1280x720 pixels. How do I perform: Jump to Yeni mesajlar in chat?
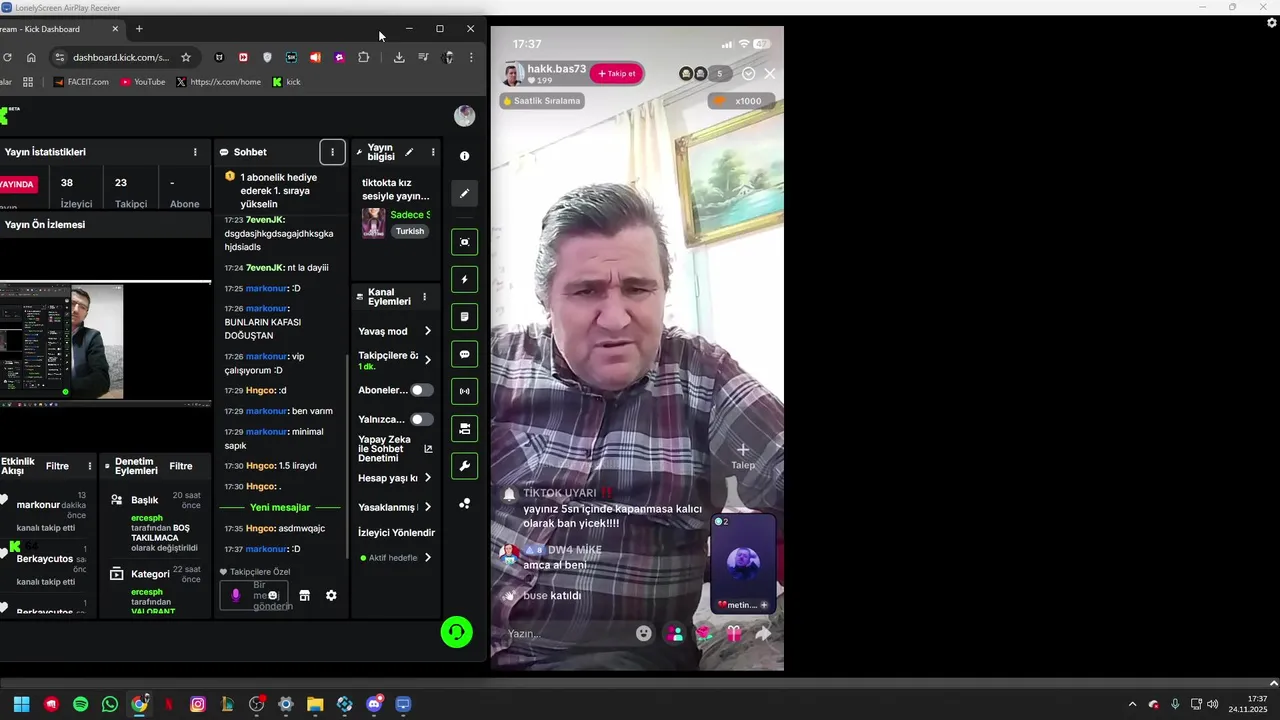click(x=280, y=507)
